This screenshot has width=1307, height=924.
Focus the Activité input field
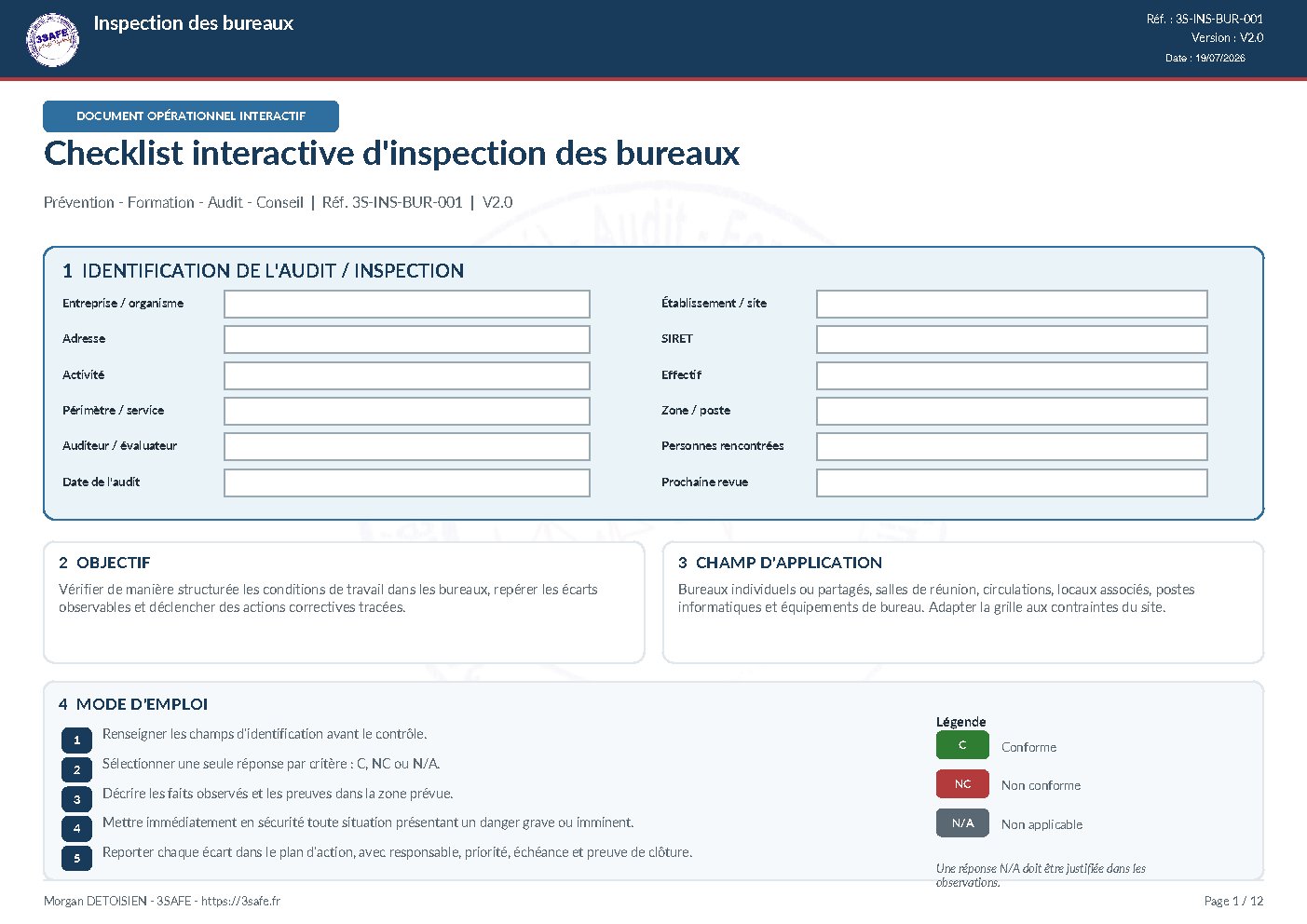tap(407, 375)
